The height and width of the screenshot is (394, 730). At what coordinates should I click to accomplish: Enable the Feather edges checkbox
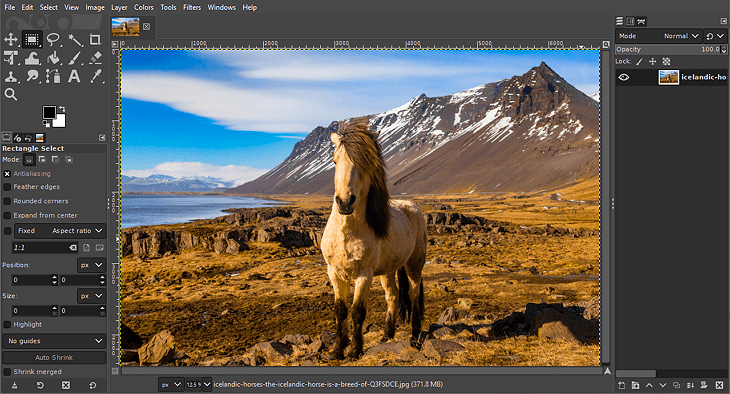(7, 187)
